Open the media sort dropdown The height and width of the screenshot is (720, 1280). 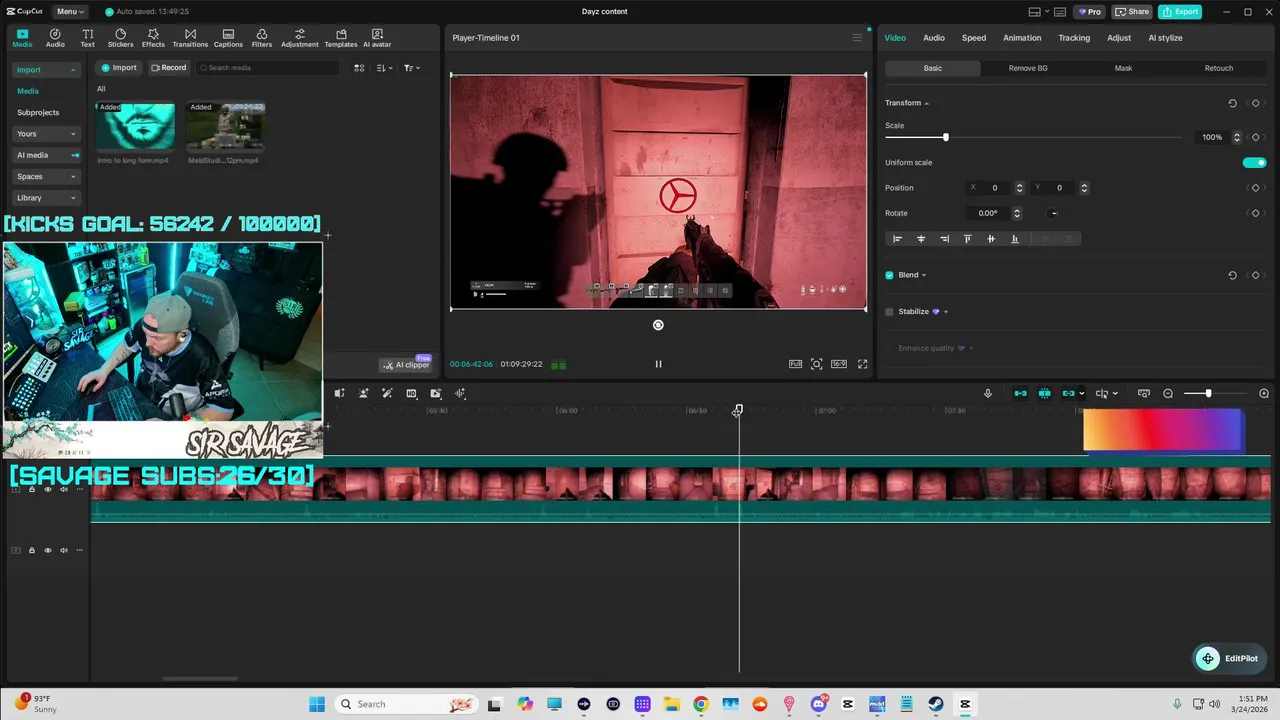[385, 68]
